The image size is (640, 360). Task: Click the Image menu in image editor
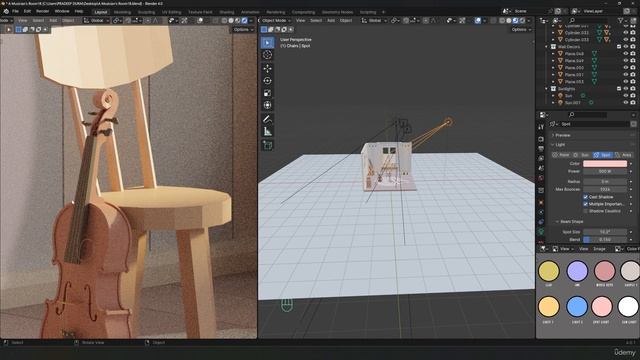pos(599,249)
